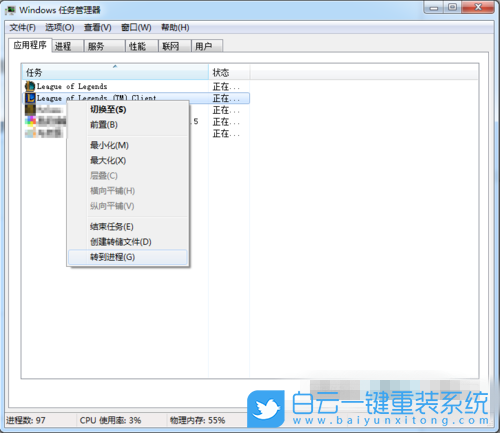Switch to the 性能 tab

[142, 46]
